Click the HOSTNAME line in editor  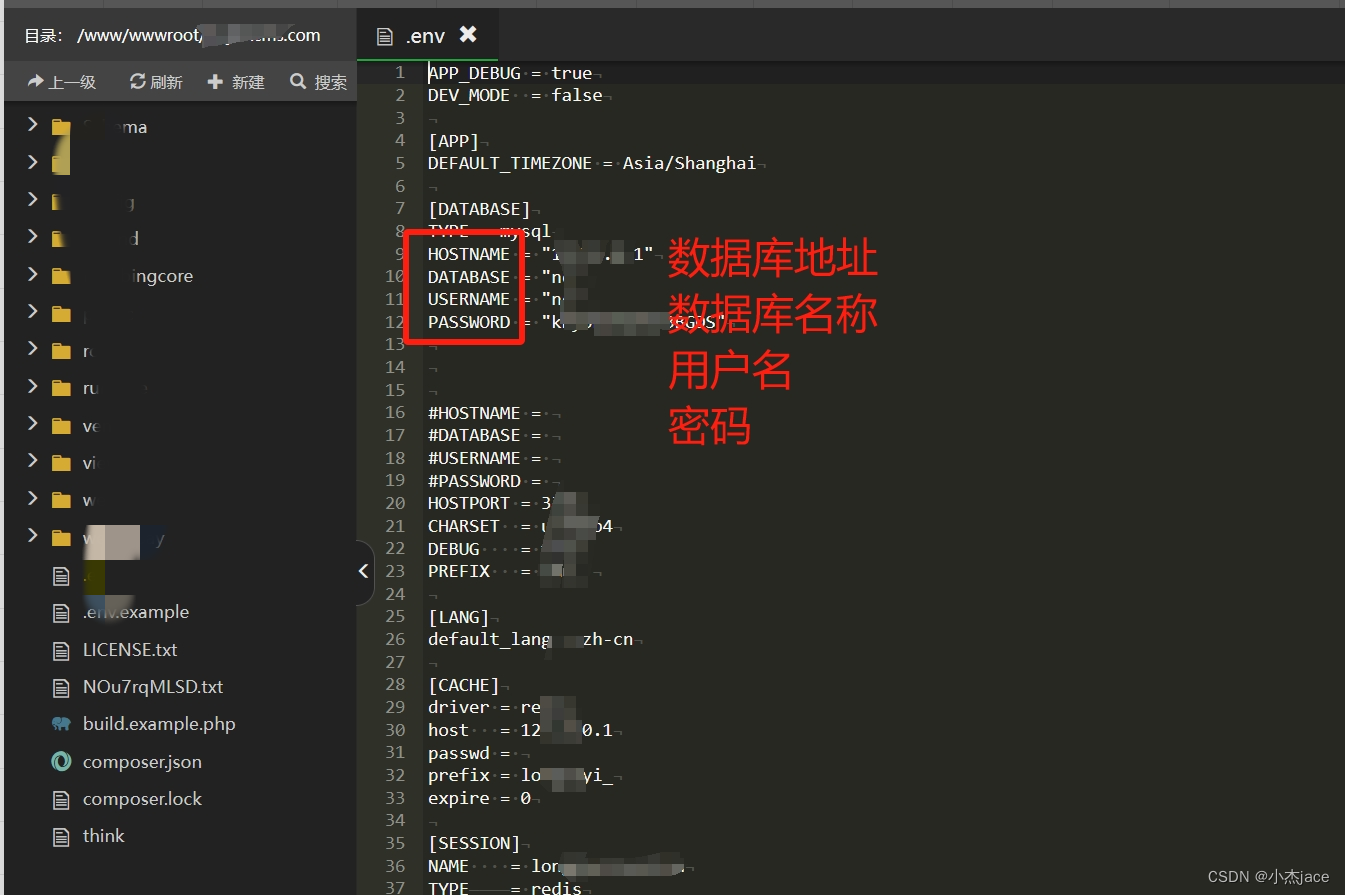click(541, 254)
